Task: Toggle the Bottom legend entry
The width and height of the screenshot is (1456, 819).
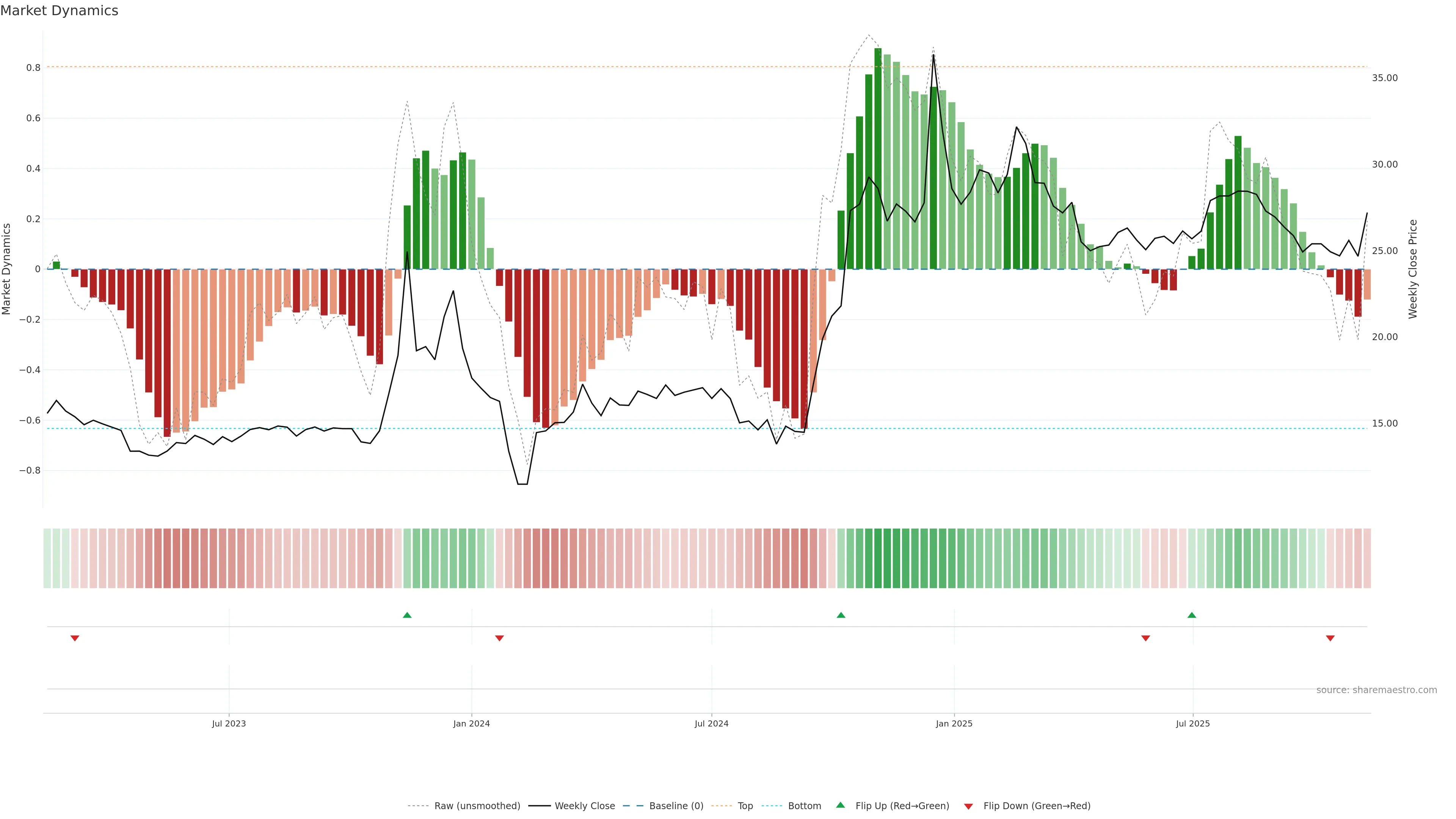Action: 804,806
